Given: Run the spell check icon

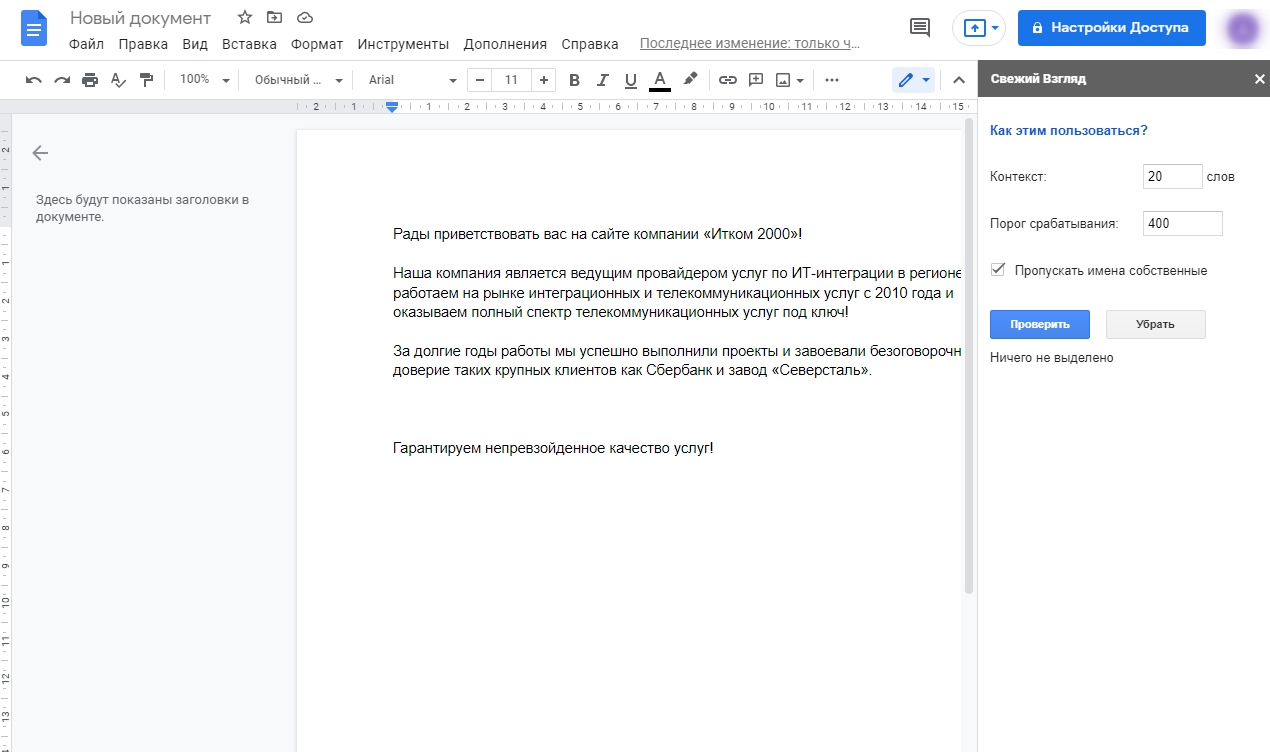Looking at the screenshot, I should 118,80.
